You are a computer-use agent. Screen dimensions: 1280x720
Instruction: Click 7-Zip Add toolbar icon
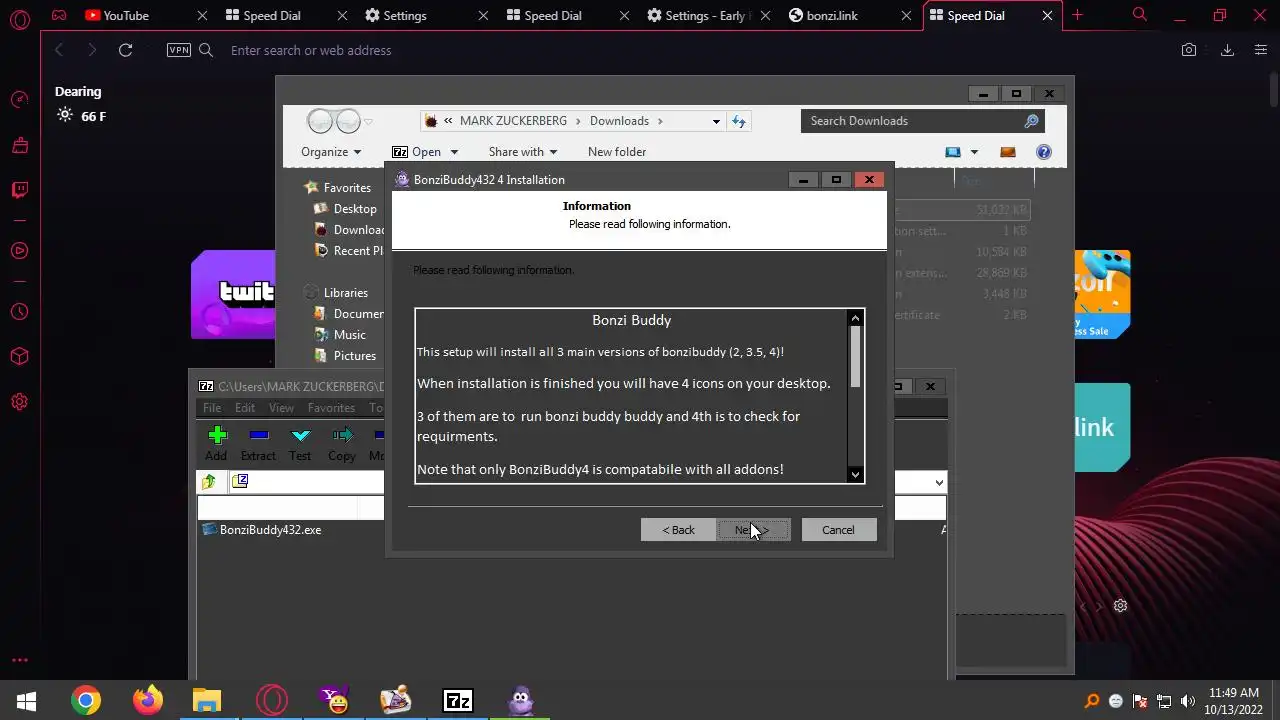point(216,443)
